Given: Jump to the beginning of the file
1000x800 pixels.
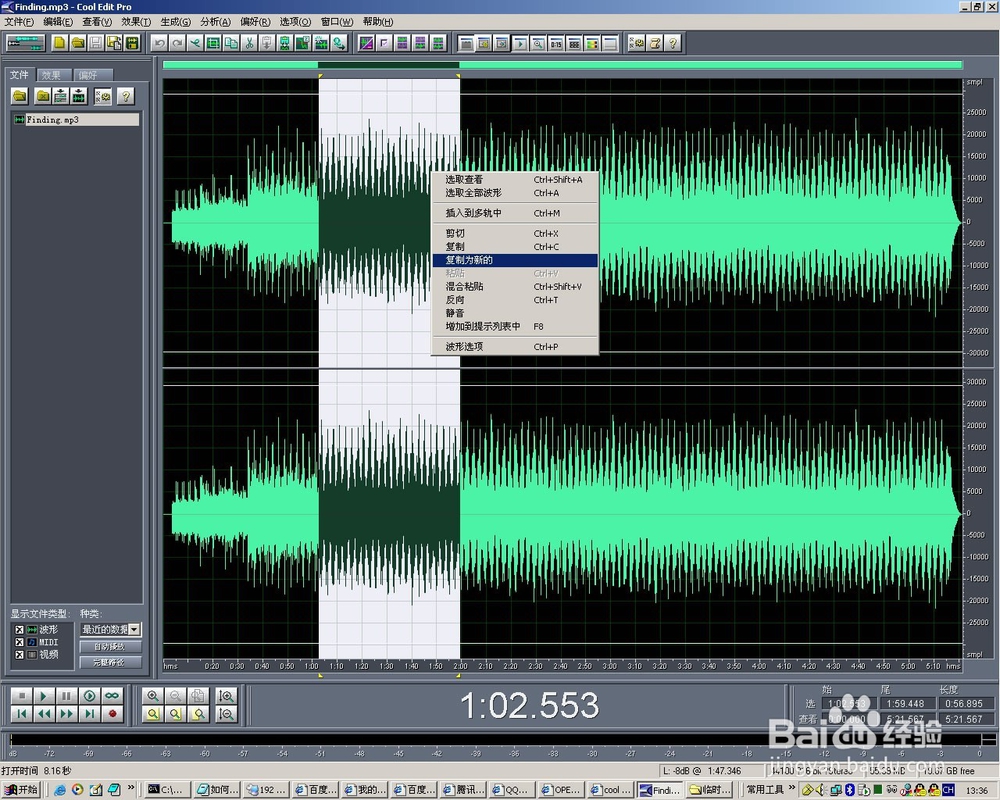Looking at the screenshot, I should [21, 714].
